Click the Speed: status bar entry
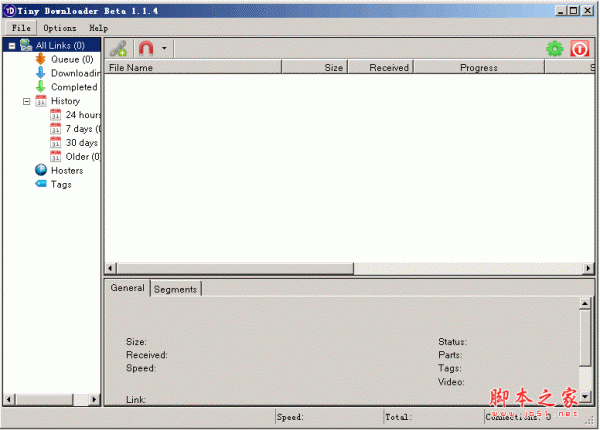Screen dimensions: 600x430 pyautogui.click(x=290, y=417)
